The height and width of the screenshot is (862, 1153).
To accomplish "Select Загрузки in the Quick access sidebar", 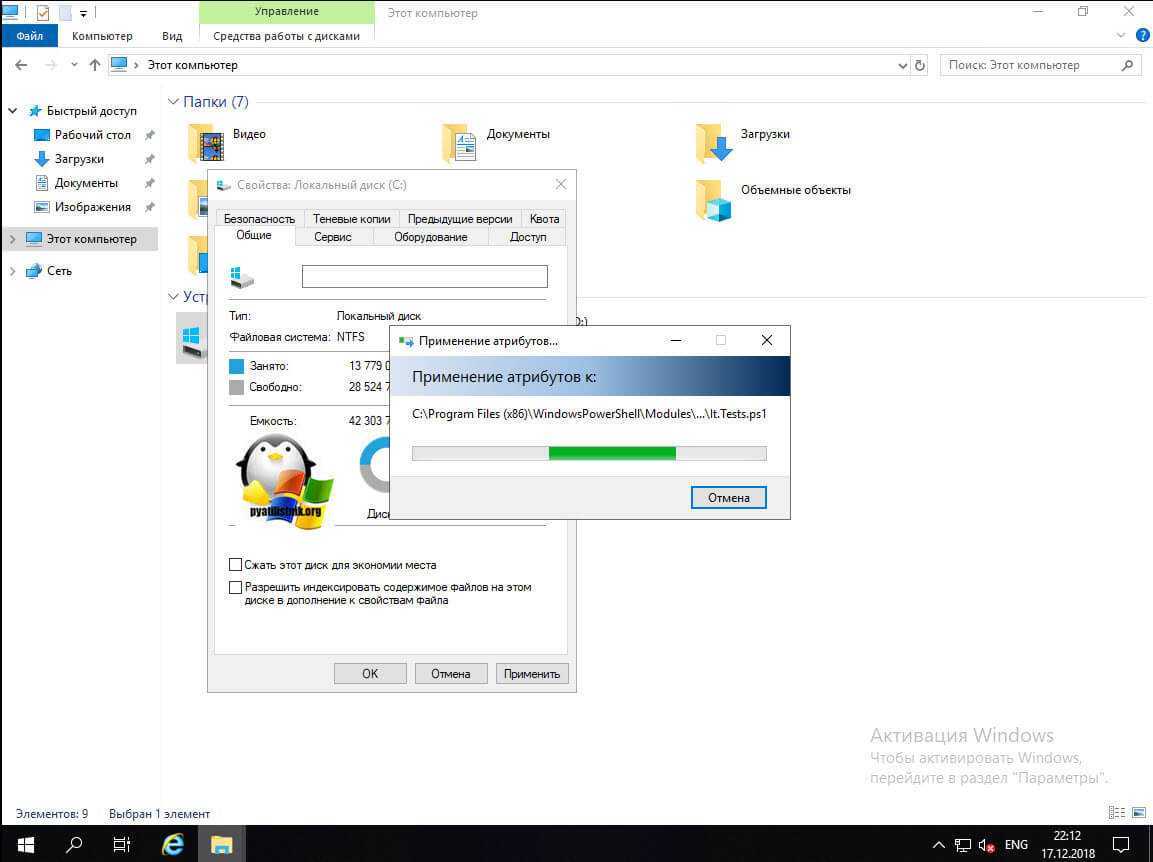I will click(x=79, y=159).
